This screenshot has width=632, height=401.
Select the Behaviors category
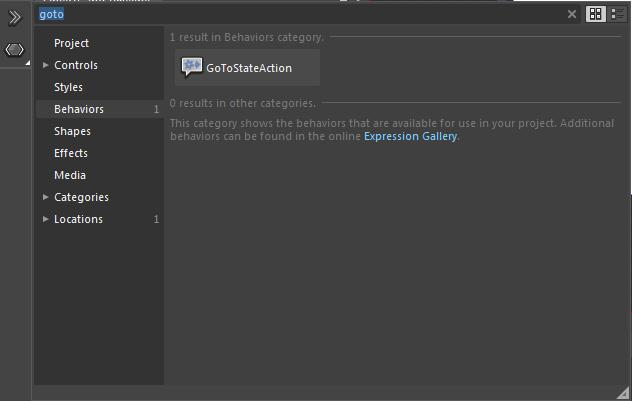78,109
